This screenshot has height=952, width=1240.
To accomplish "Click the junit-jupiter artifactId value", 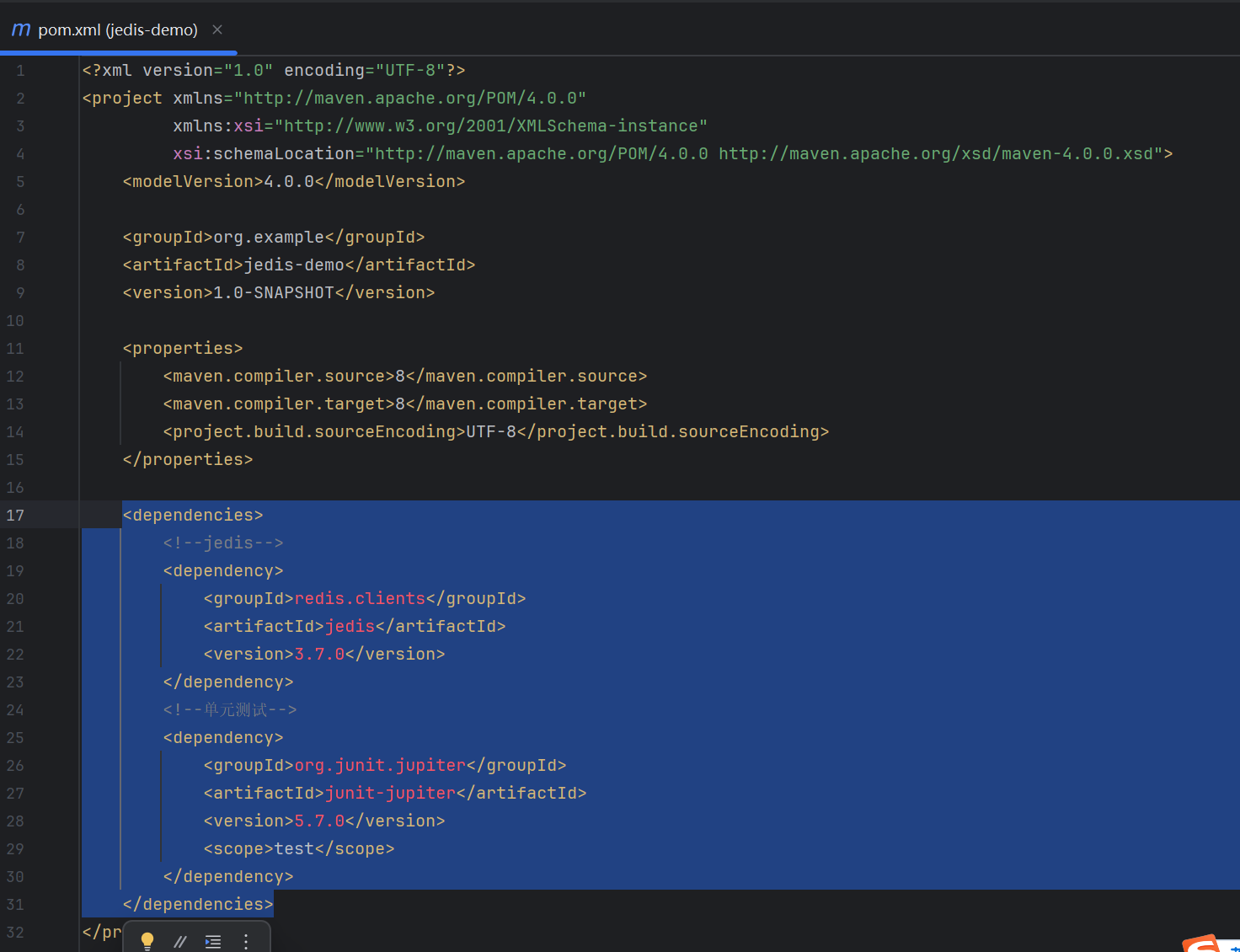I will pyautogui.click(x=390, y=794).
